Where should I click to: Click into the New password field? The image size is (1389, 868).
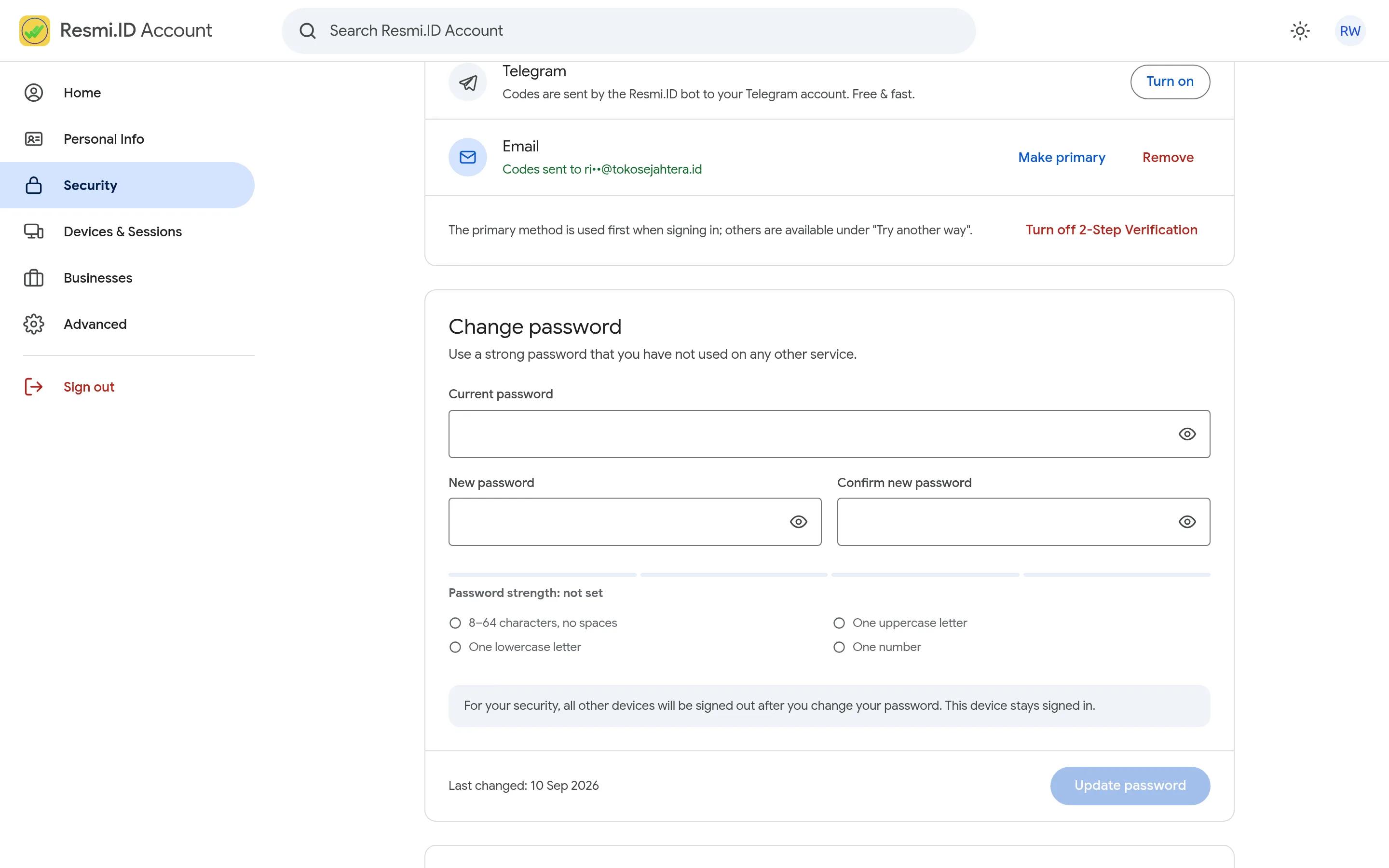point(634,522)
